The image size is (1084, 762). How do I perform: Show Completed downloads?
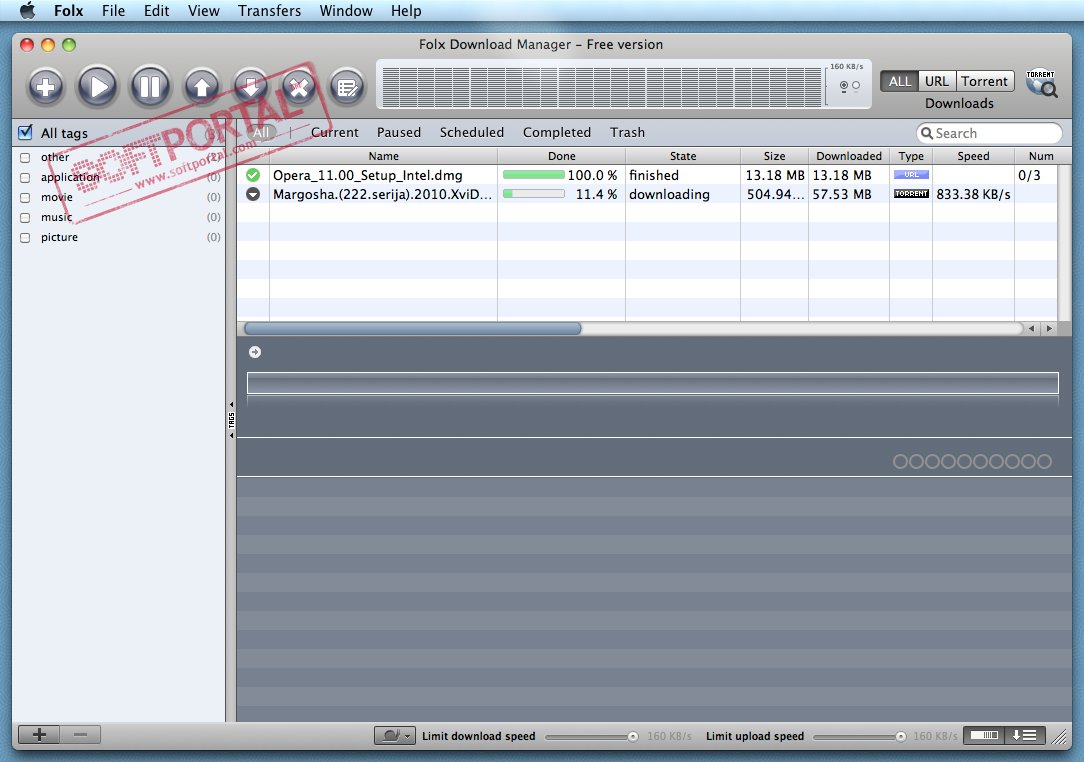[557, 133]
